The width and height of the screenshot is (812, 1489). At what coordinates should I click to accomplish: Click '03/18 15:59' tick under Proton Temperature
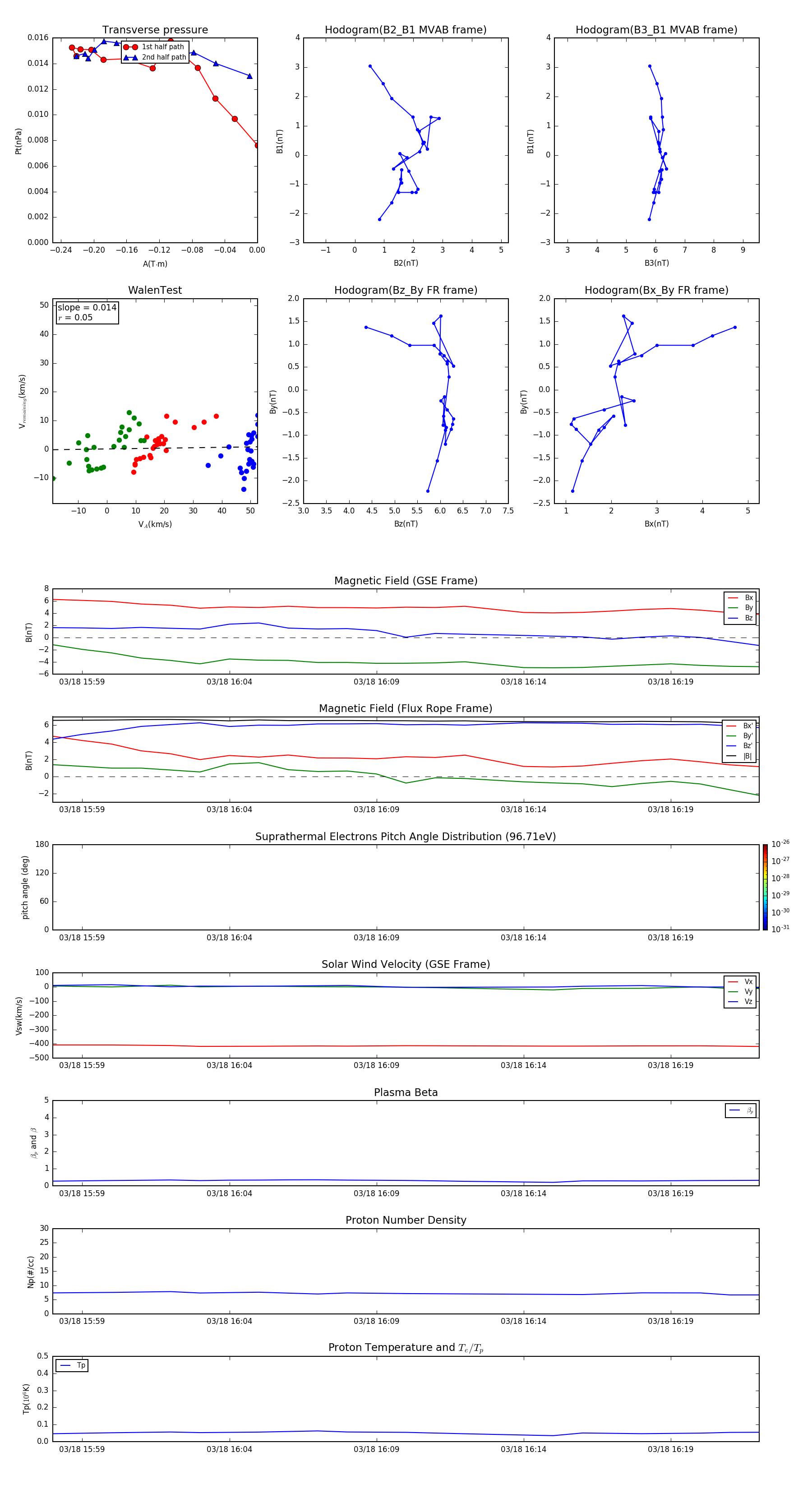click(x=82, y=1450)
